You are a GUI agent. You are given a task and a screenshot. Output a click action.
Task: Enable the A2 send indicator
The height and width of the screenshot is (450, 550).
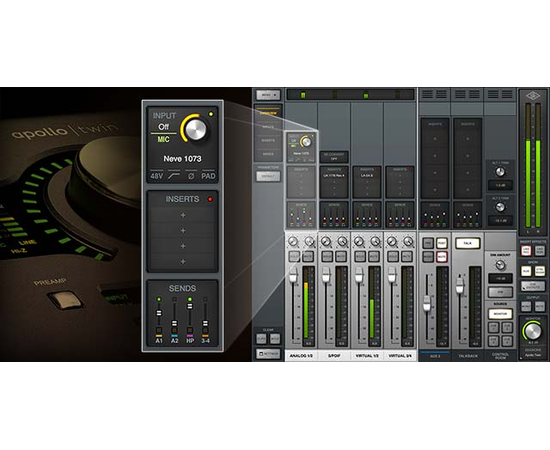[174, 299]
